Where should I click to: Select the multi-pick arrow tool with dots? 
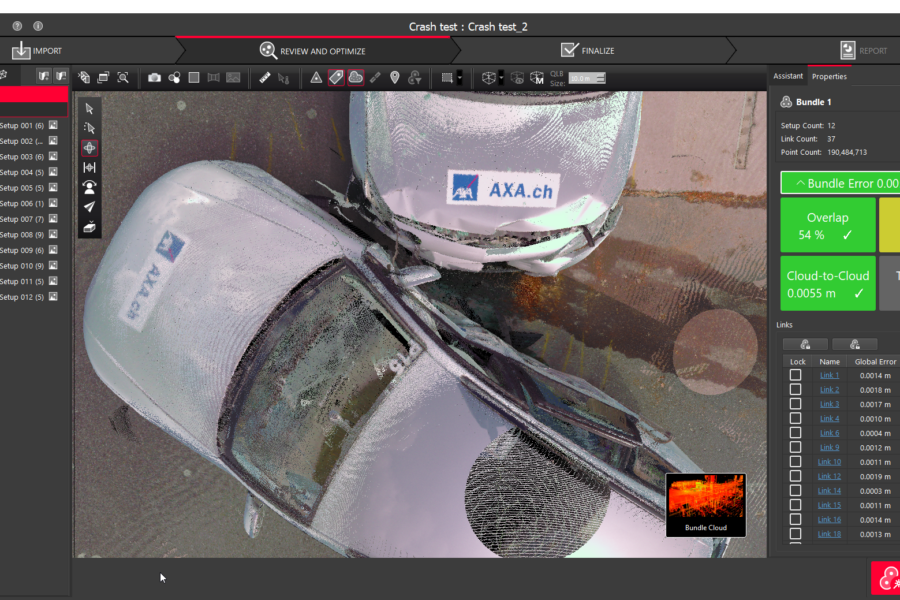tap(89, 128)
